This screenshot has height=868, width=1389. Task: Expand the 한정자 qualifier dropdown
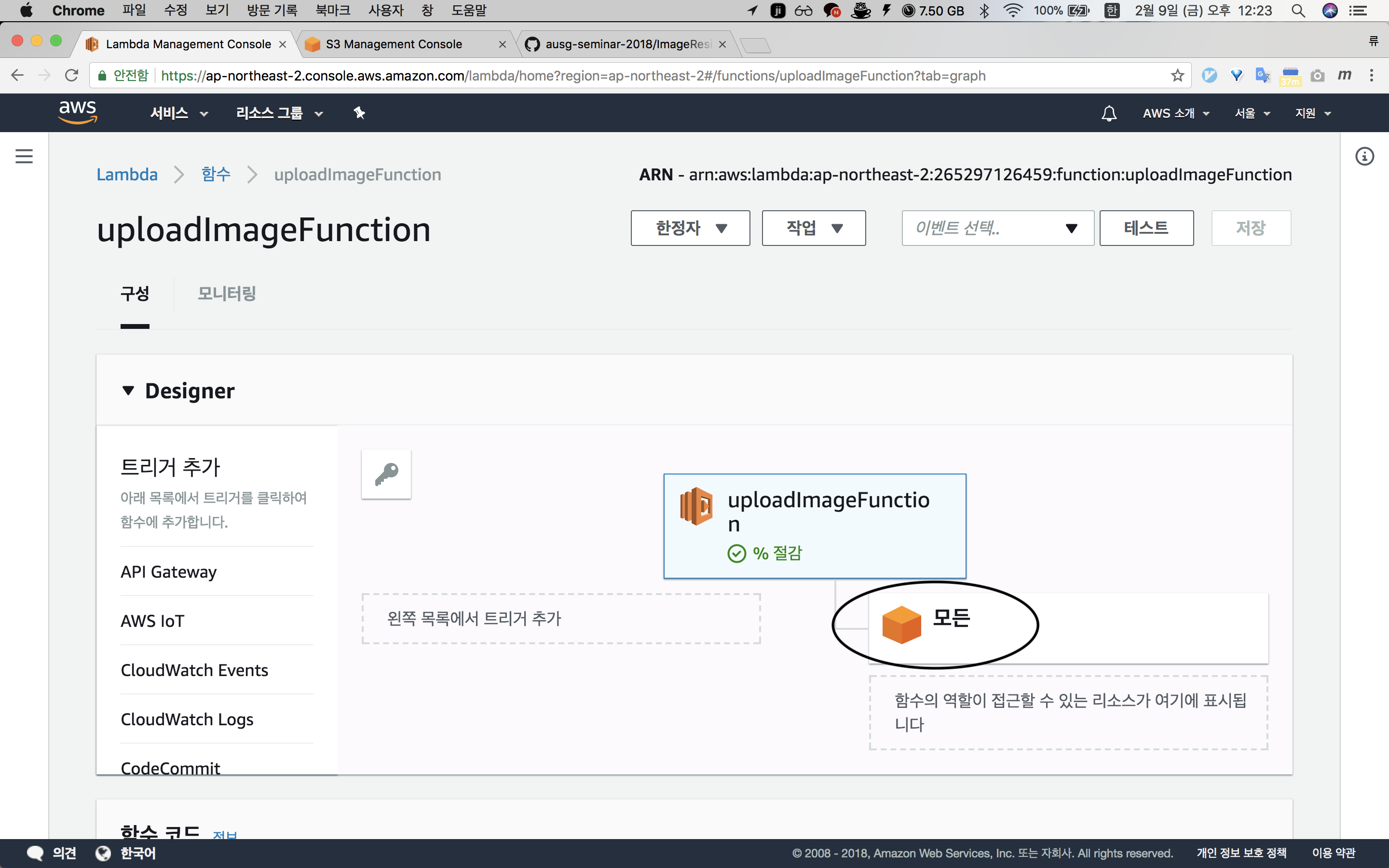coord(690,229)
